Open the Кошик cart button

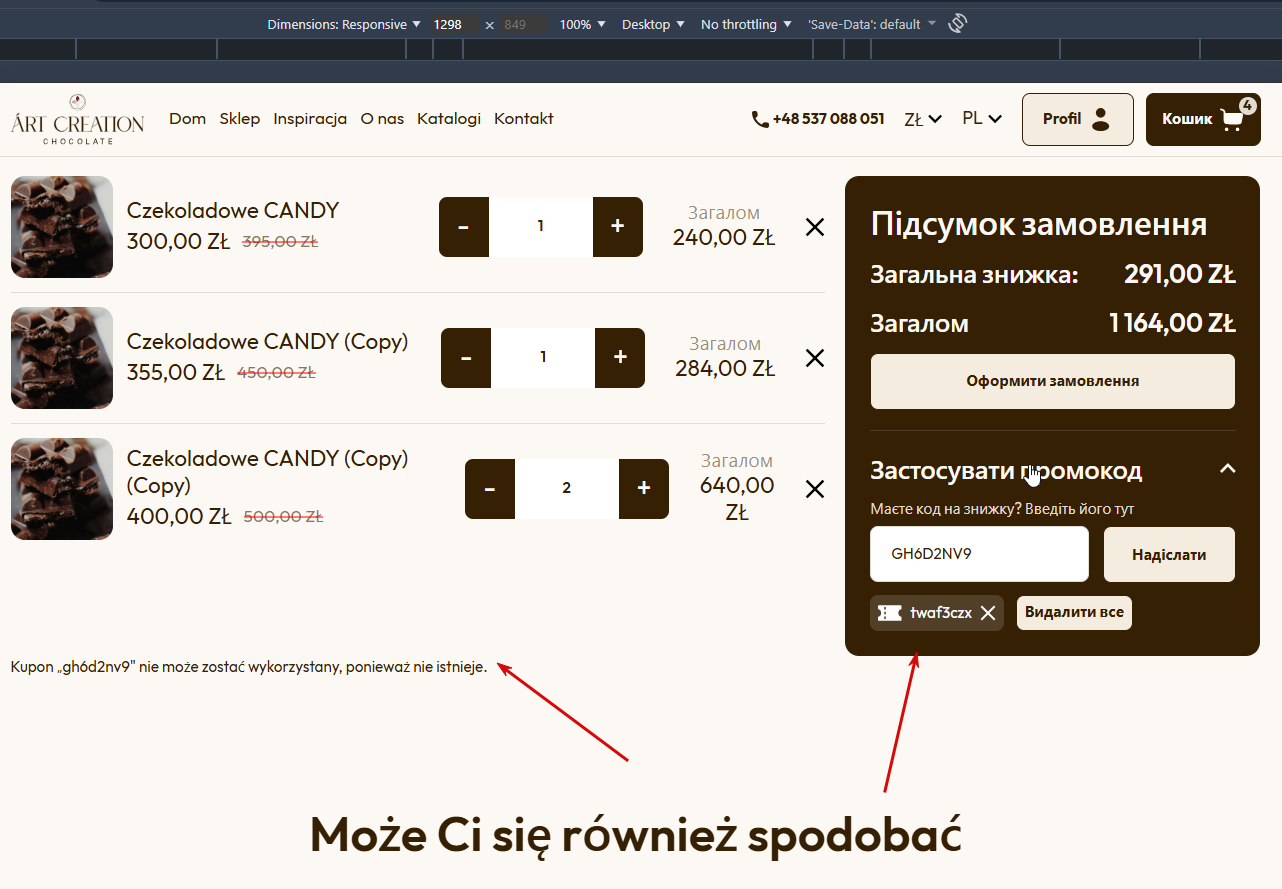1203,119
